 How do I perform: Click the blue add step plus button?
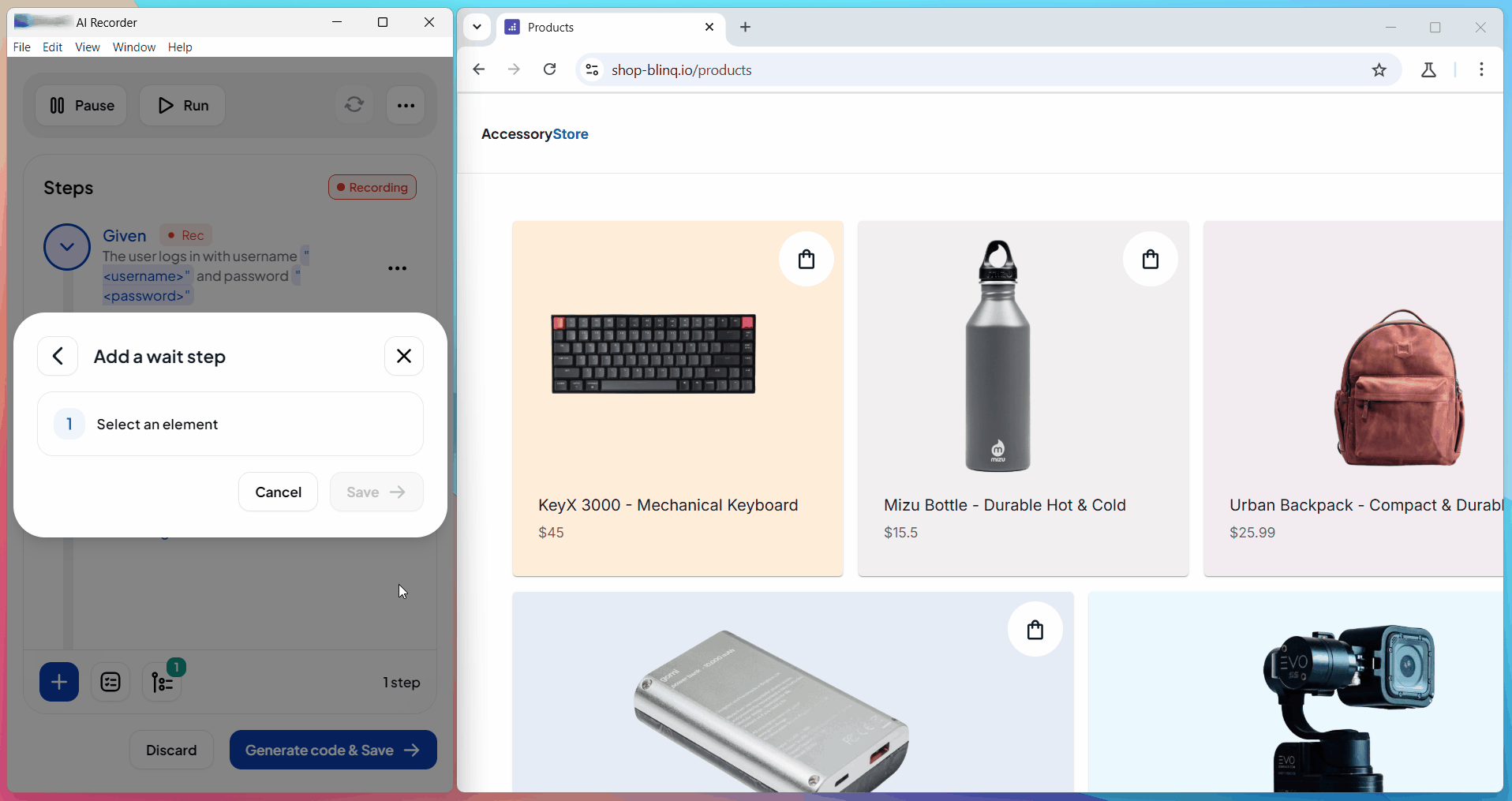coord(59,682)
